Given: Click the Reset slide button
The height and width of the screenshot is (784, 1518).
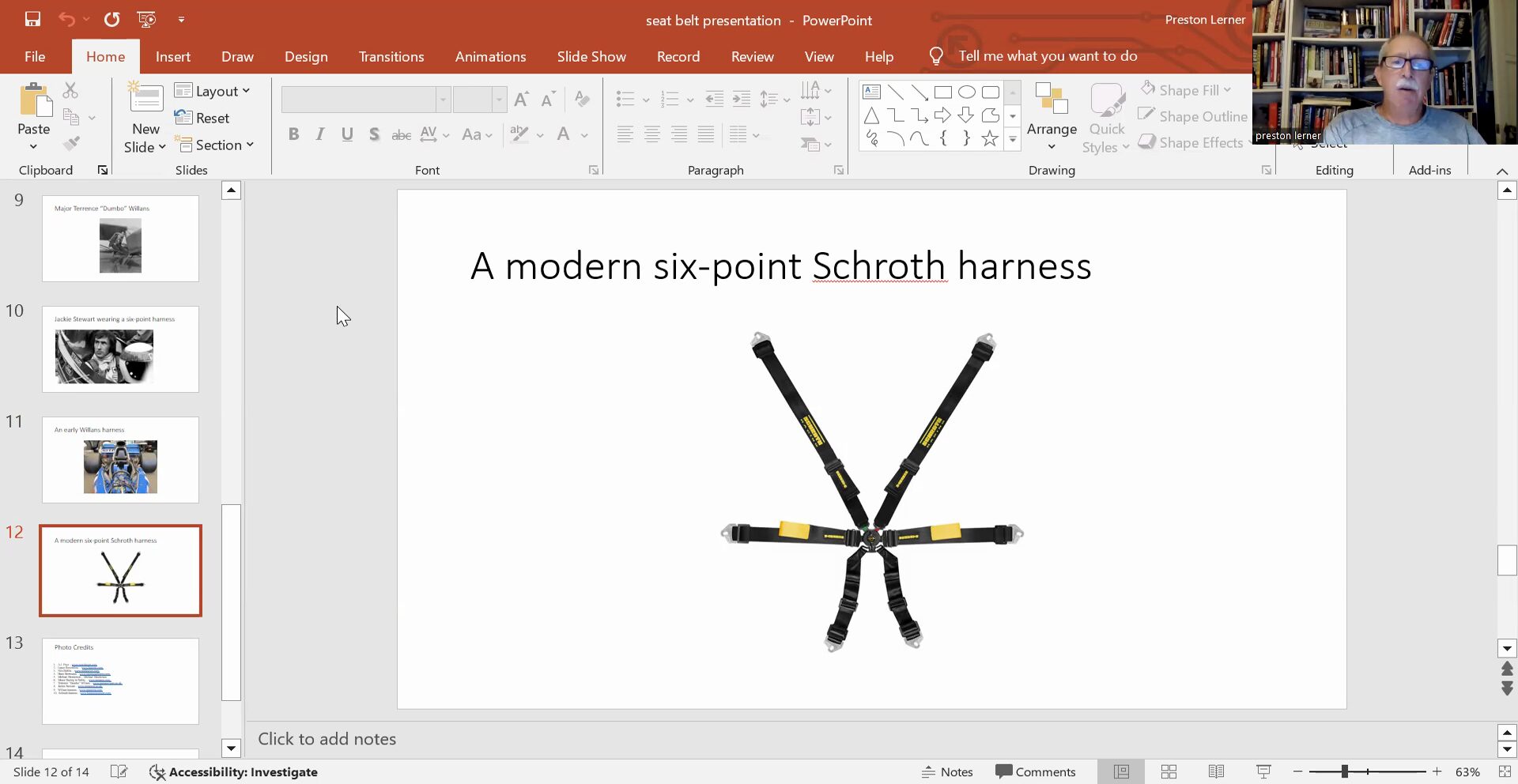Looking at the screenshot, I should [x=202, y=118].
